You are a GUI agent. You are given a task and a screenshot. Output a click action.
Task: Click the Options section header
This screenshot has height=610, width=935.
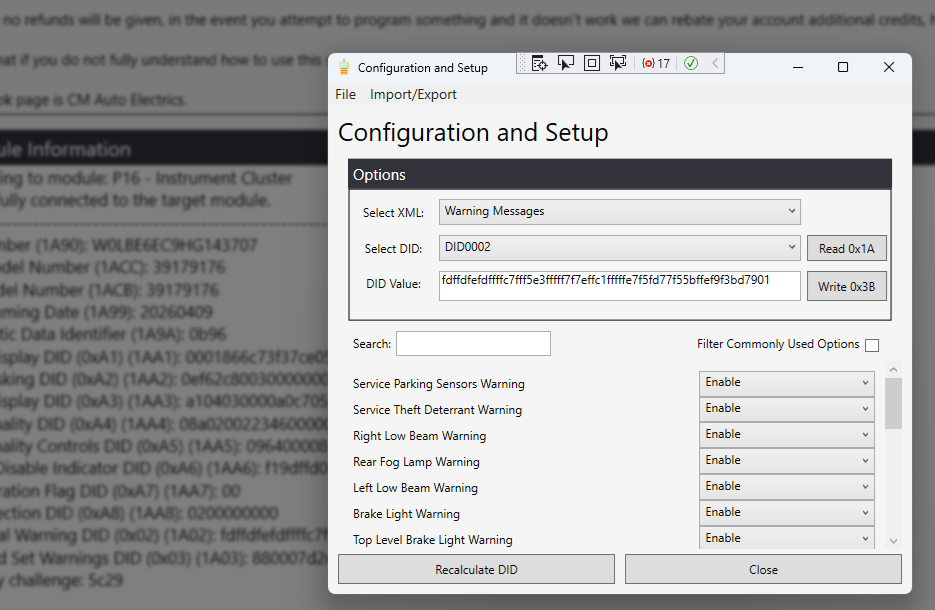(620, 175)
